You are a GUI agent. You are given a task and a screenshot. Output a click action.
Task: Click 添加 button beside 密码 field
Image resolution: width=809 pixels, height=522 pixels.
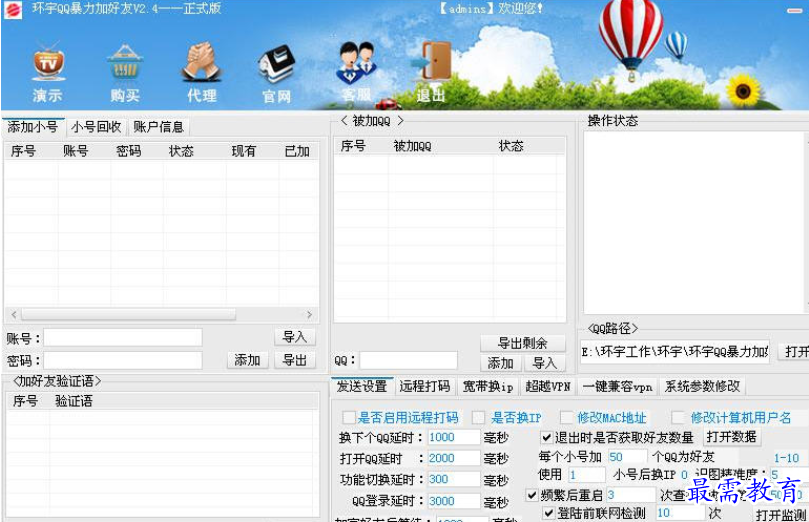(x=247, y=360)
